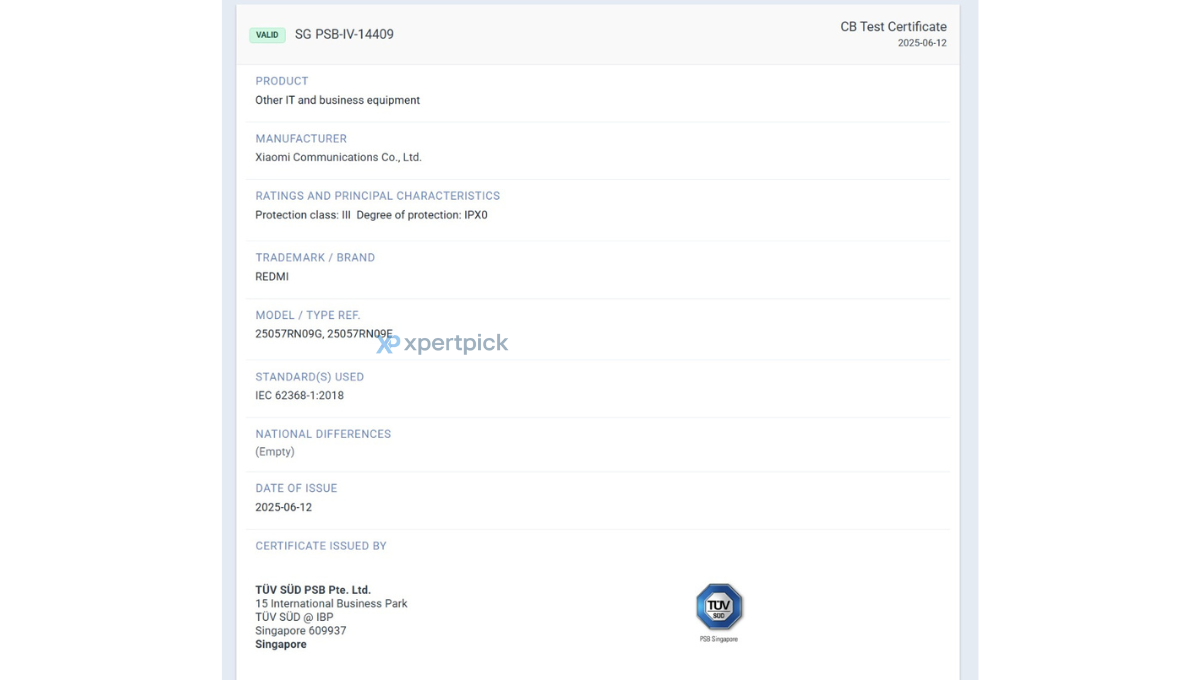Click the RATINGS AND PRINCIPAL CHARACTERISTICS label
Screen dimensions: 1200x680
click(x=377, y=196)
